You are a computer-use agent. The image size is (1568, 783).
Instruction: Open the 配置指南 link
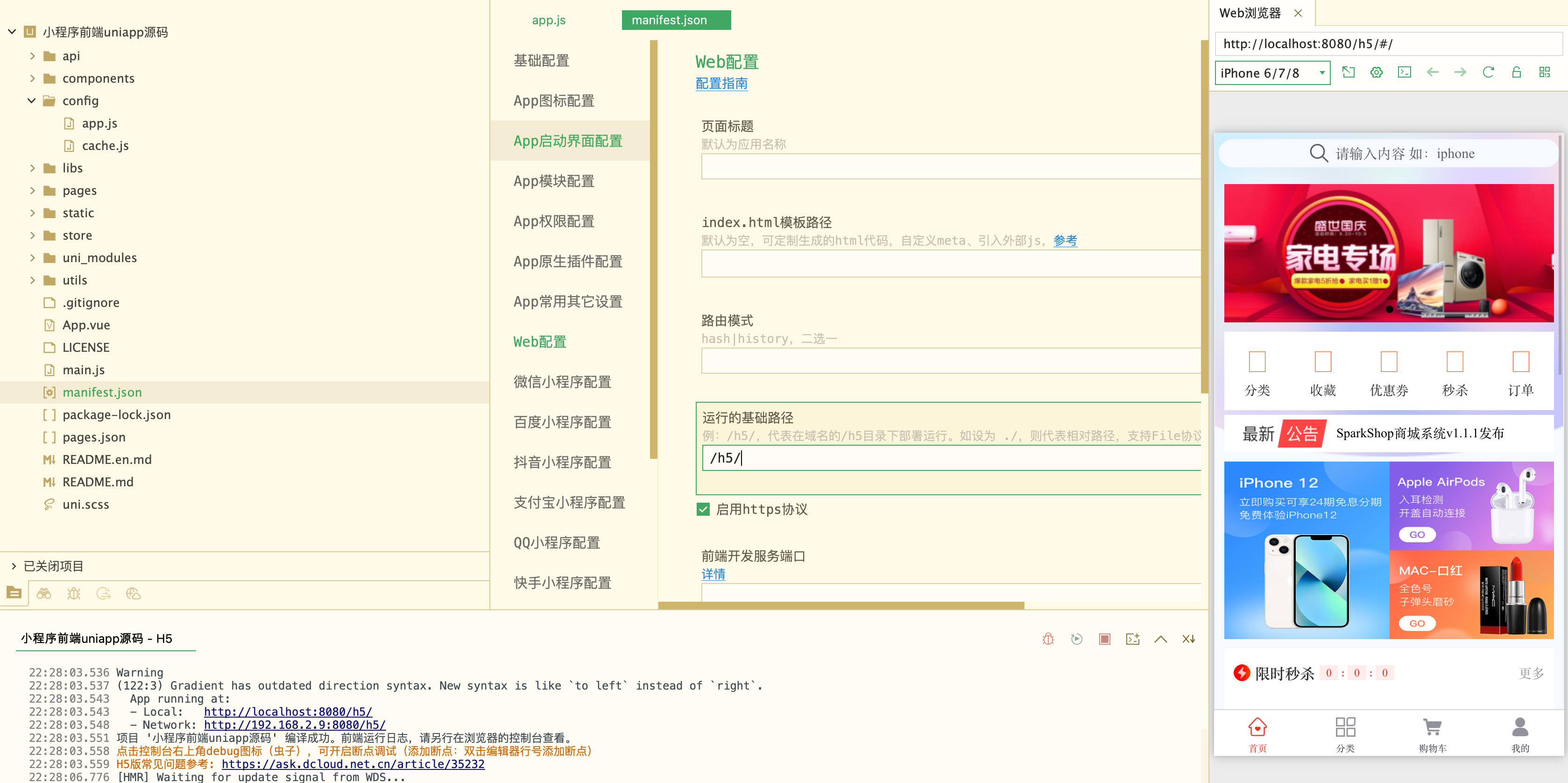(721, 84)
